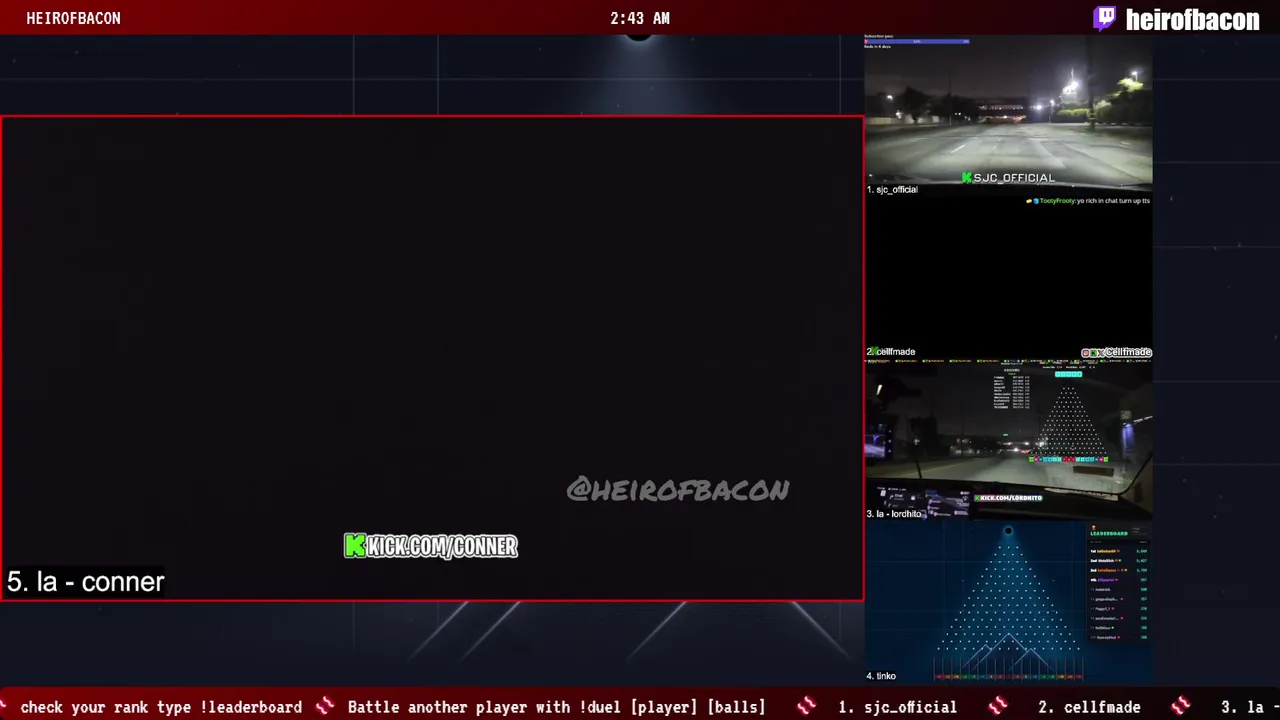Click the subscriber goal bar in sjc_official feed
The width and height of the screenshot is (1280, 720).
[917, 41]
